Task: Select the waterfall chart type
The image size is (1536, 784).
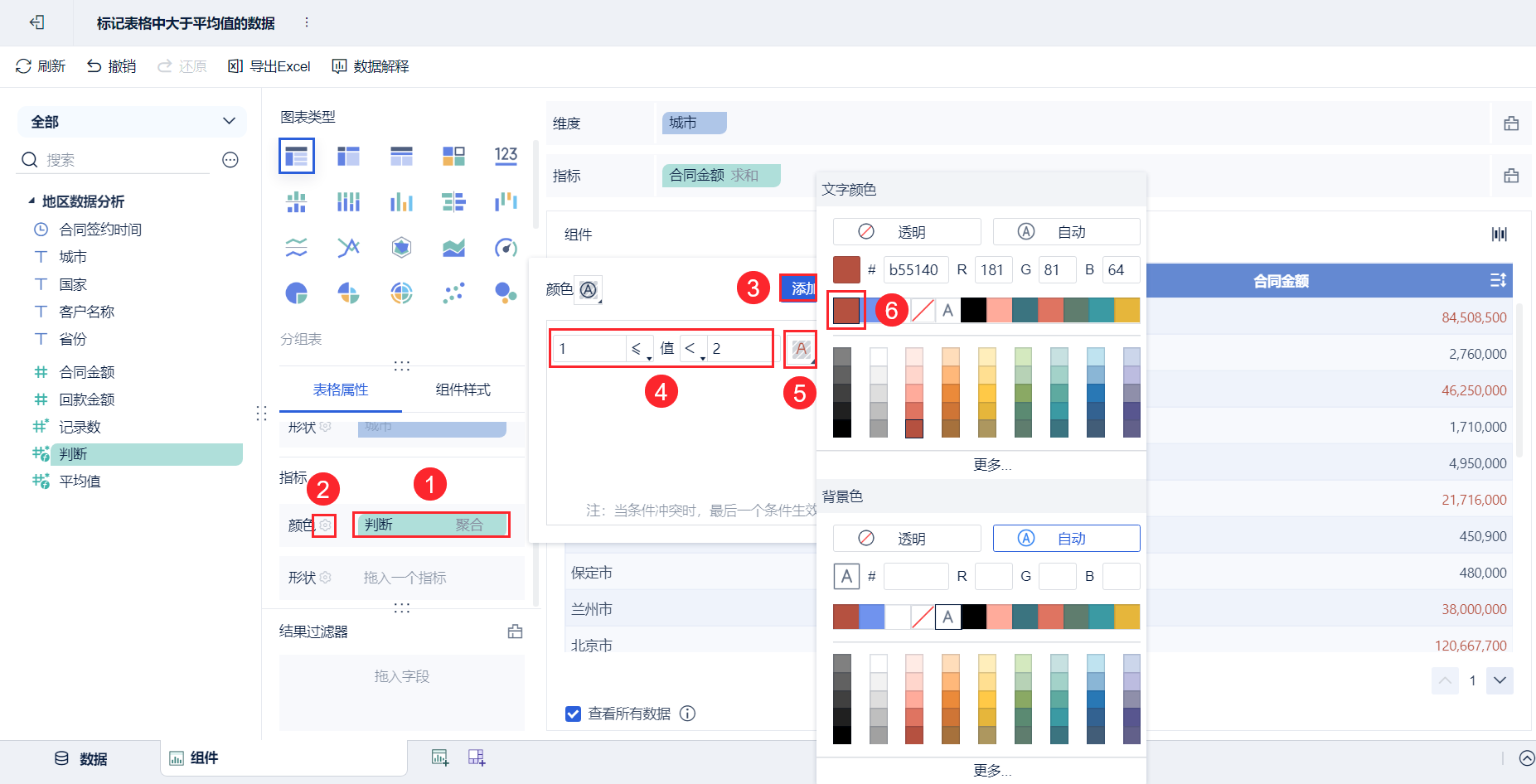Action: (506, 201)
